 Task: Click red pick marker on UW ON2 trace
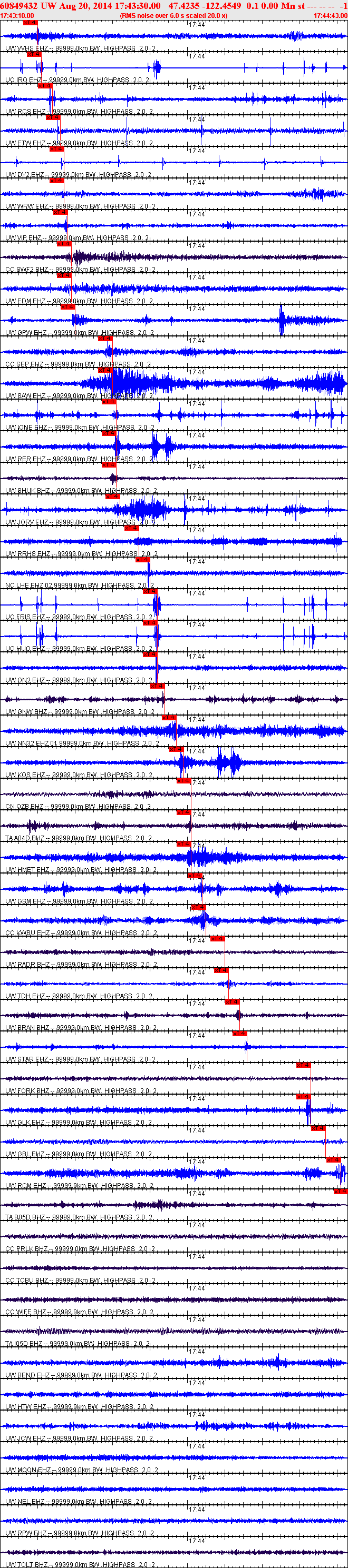coord(150,656)
